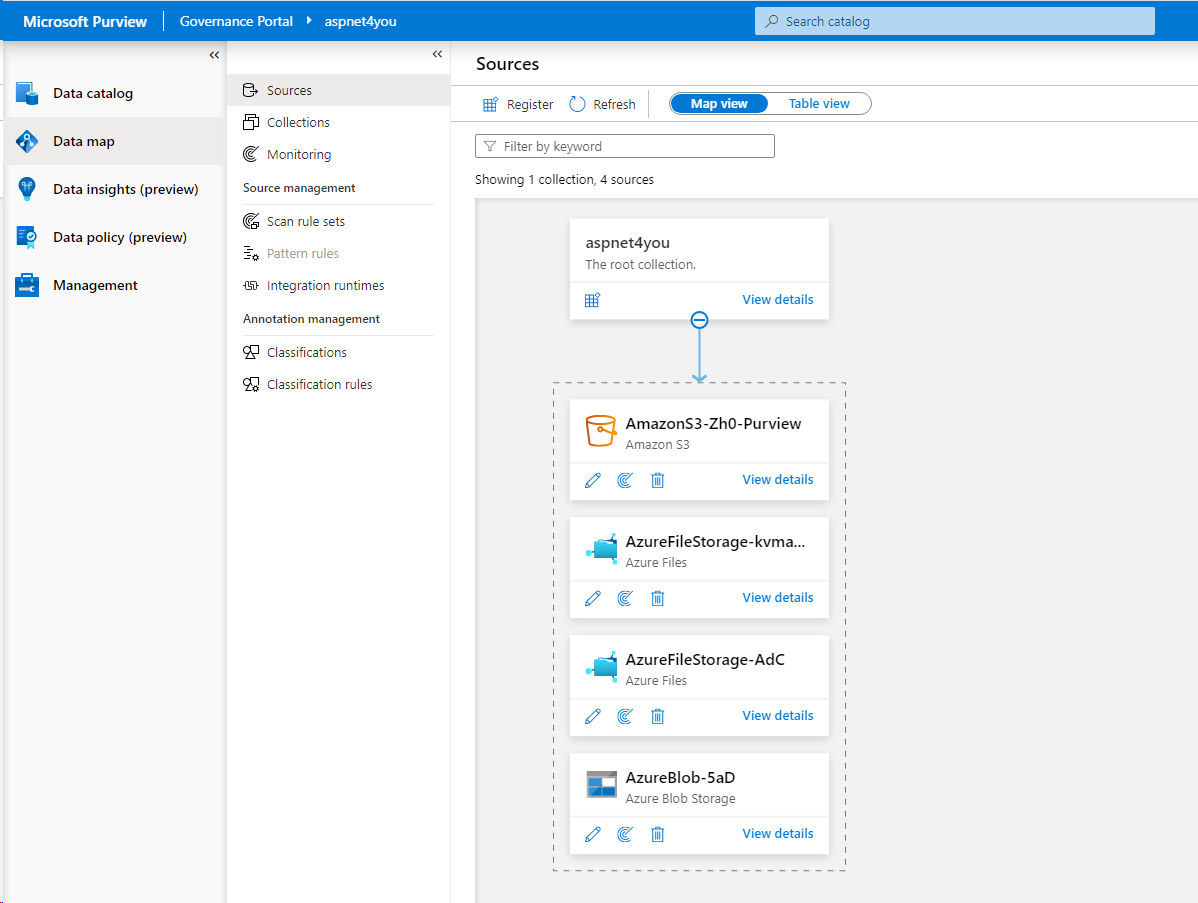The height and width of the screenshot is (903, 1198).
Task: Collapse the aspnet4you collection node
Action: [x=699, y=320]
